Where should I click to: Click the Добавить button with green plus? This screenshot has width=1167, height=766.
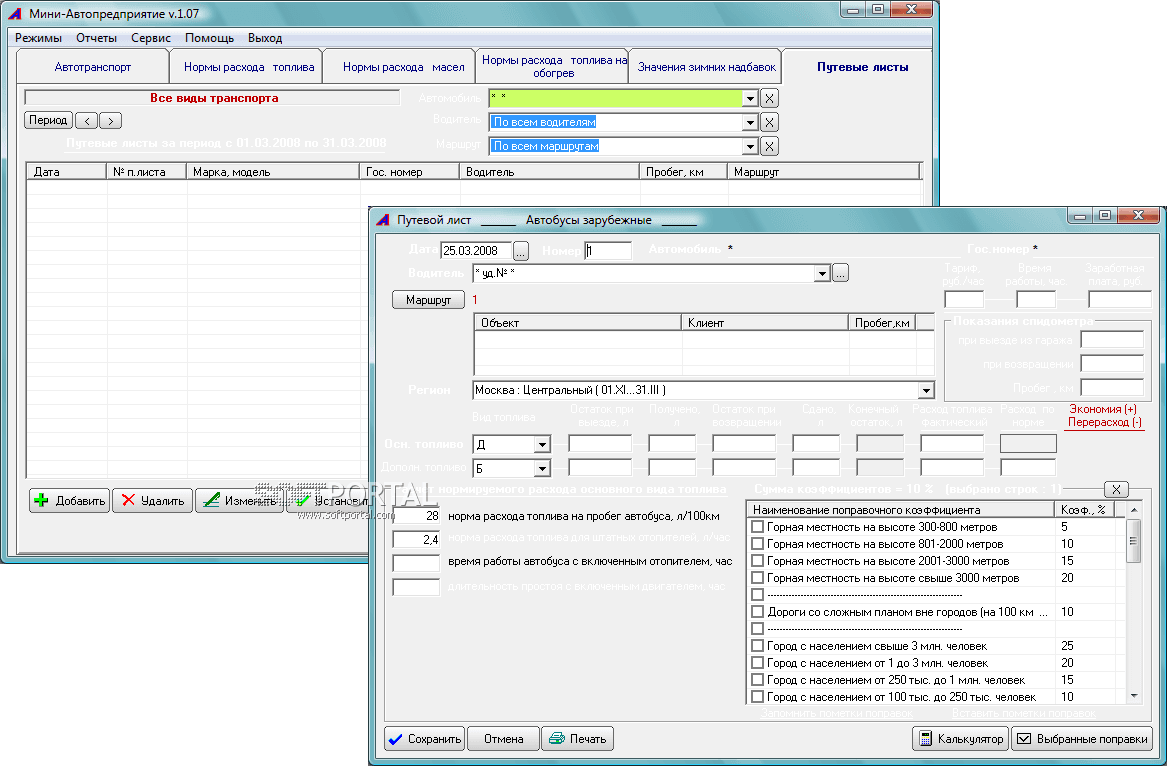coord(70,500)
